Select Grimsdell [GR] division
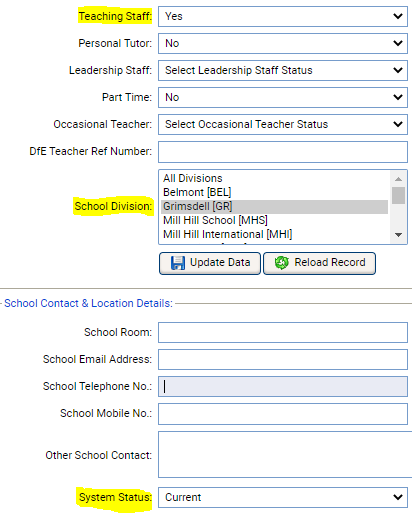 274,206
